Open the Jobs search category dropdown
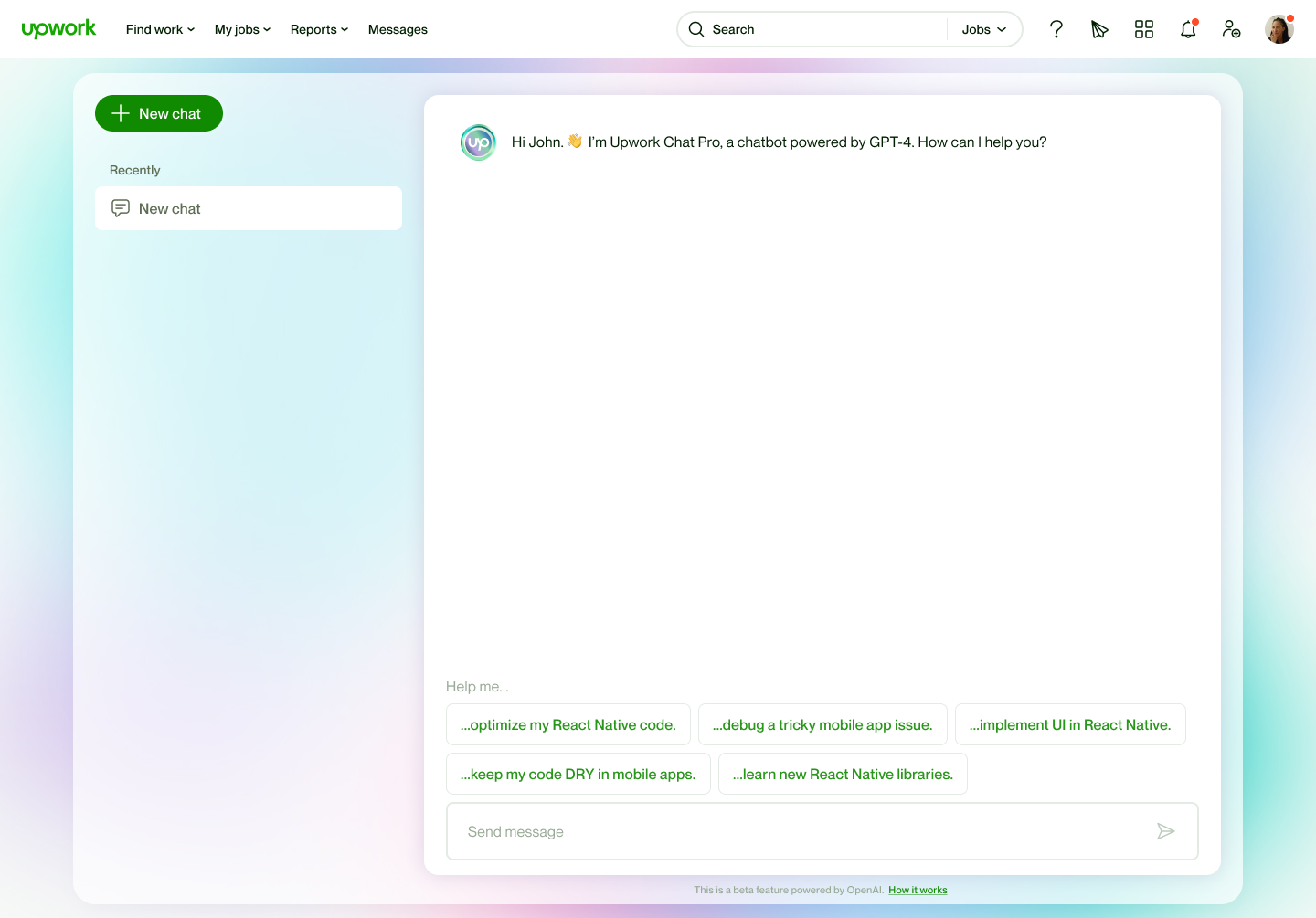Viewport: 1316px width, 918px height. (983, 29)
